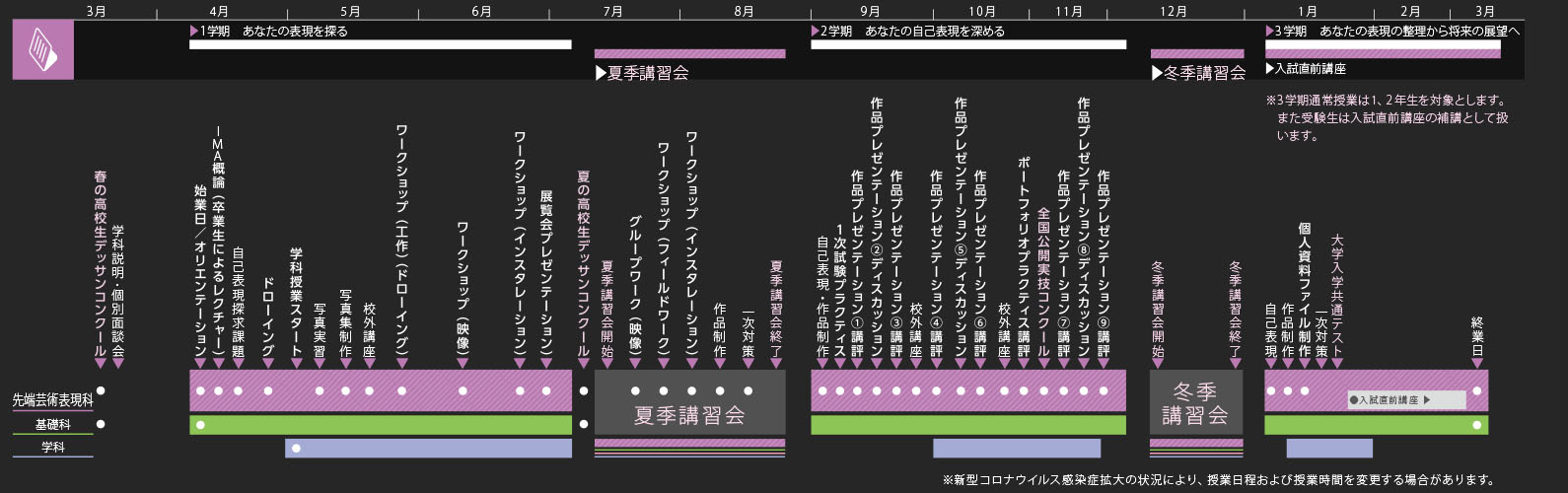This screenshot has width=1568, height=493.
Task: Click the 始業日／オリエンテーション event label
Action: pyautogui.click(x=200, y=271)
